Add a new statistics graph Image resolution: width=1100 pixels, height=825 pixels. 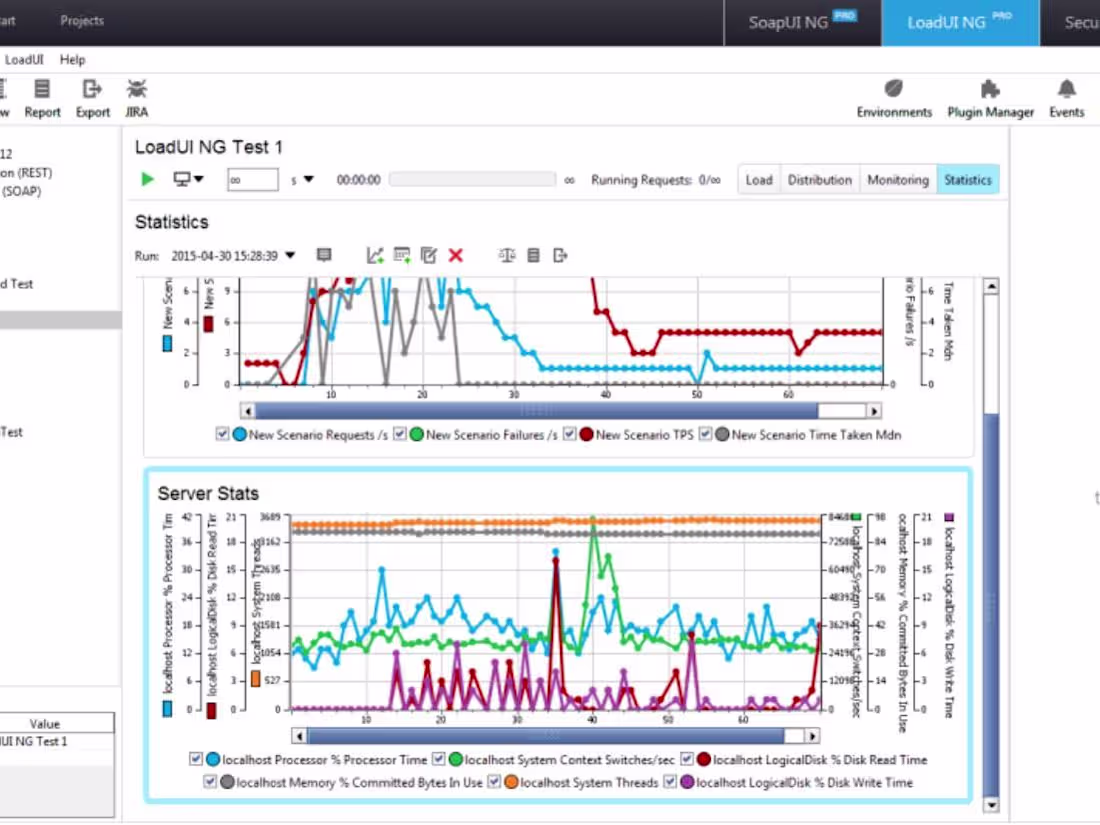click(375, 255)
